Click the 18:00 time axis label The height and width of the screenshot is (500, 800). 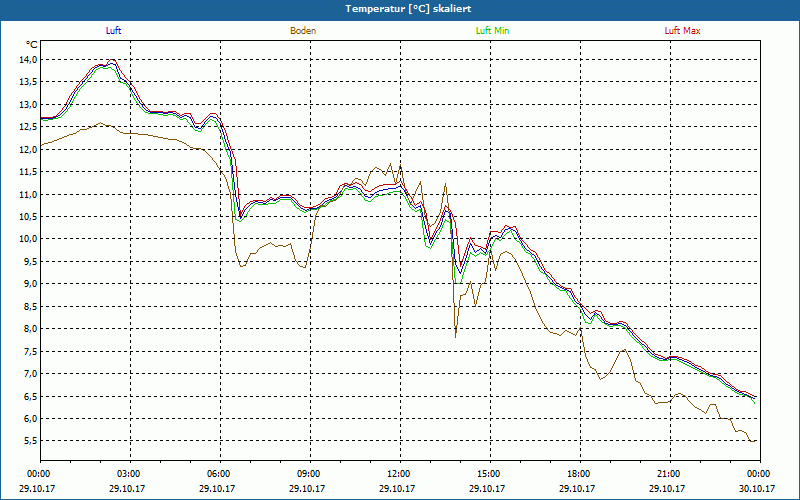580,474
